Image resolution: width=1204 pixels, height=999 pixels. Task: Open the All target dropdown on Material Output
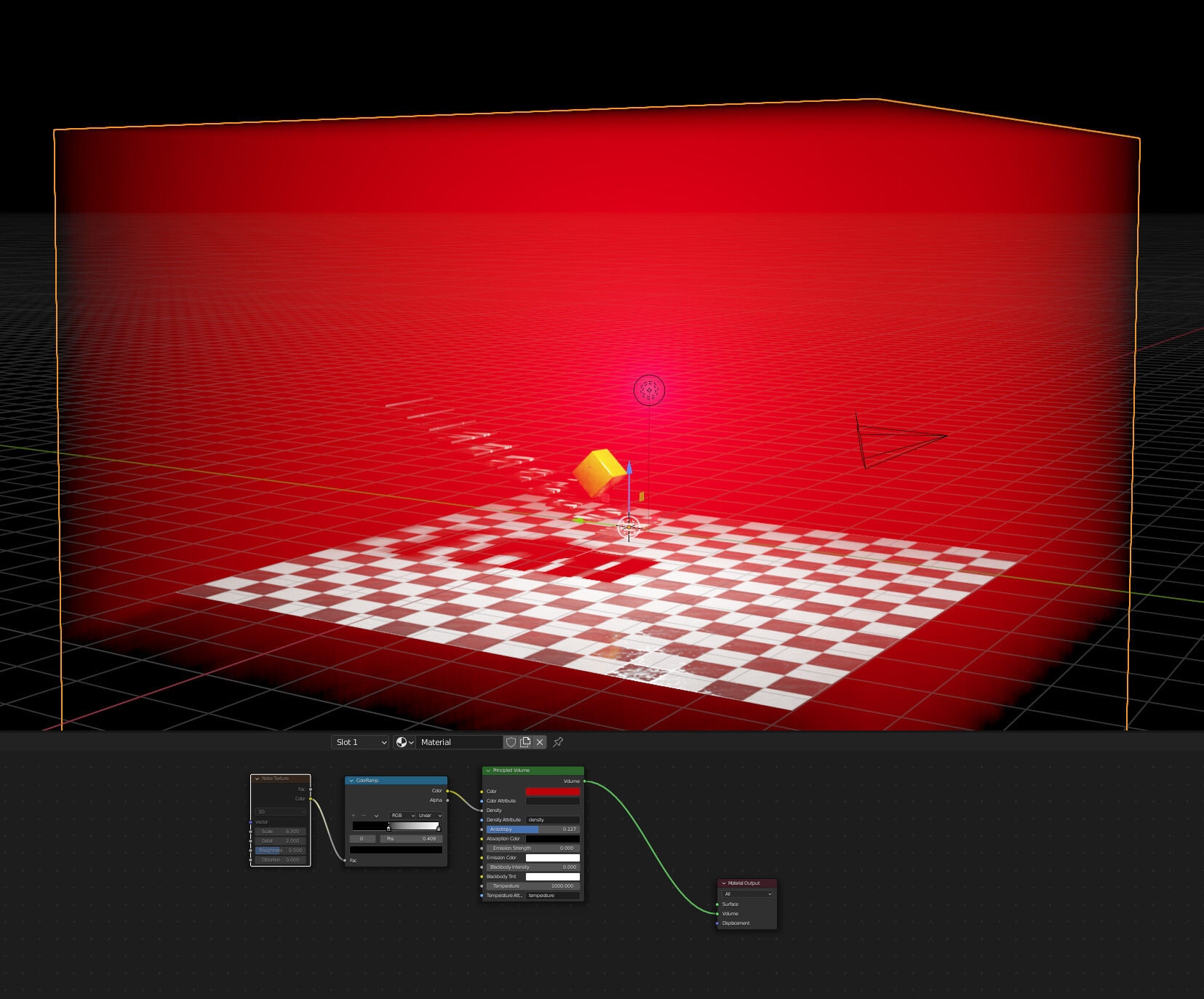[746, 893]
